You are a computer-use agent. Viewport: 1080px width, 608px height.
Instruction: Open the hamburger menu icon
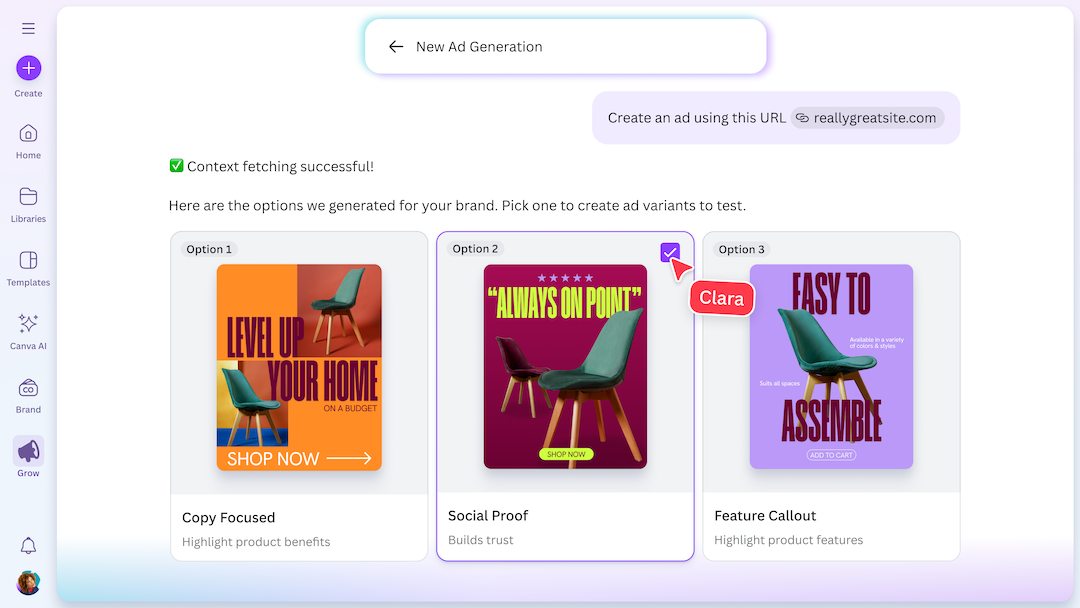[28, 29]
